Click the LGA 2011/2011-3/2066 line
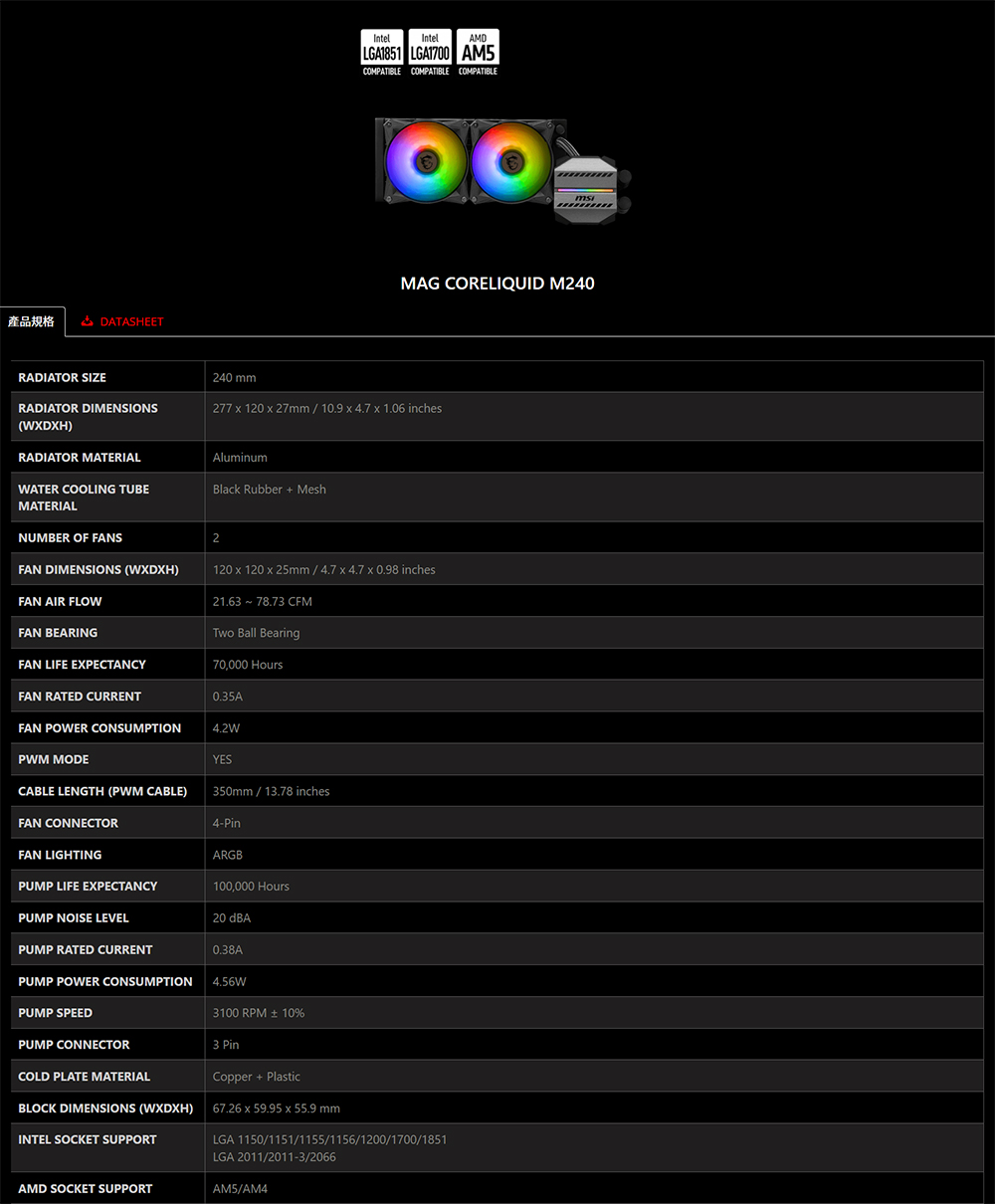The image size is (995, 1204). click(x=275, y=1157)
